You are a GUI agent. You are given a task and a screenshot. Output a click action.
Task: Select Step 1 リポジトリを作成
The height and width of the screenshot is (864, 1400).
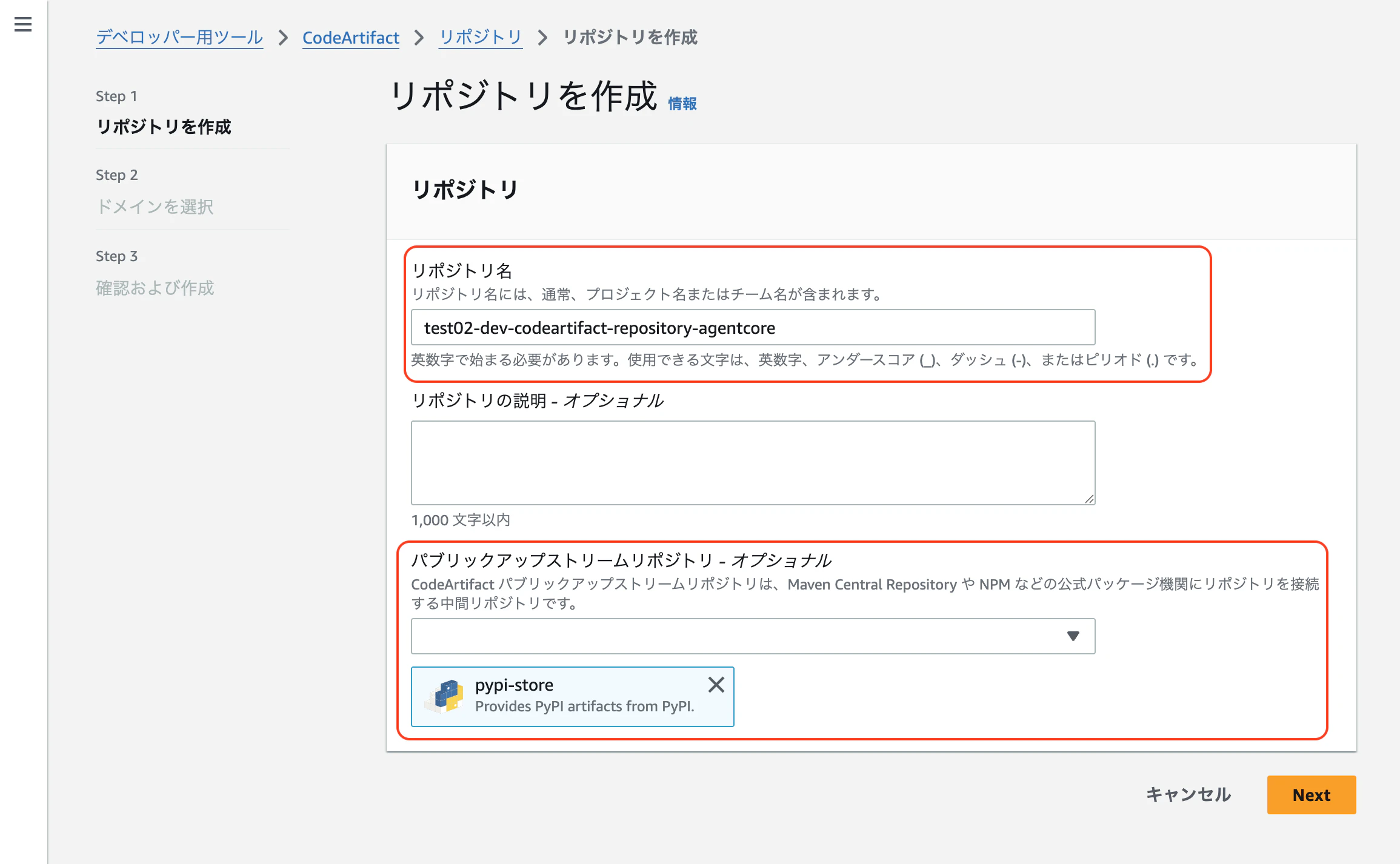[x=164, y=126]
